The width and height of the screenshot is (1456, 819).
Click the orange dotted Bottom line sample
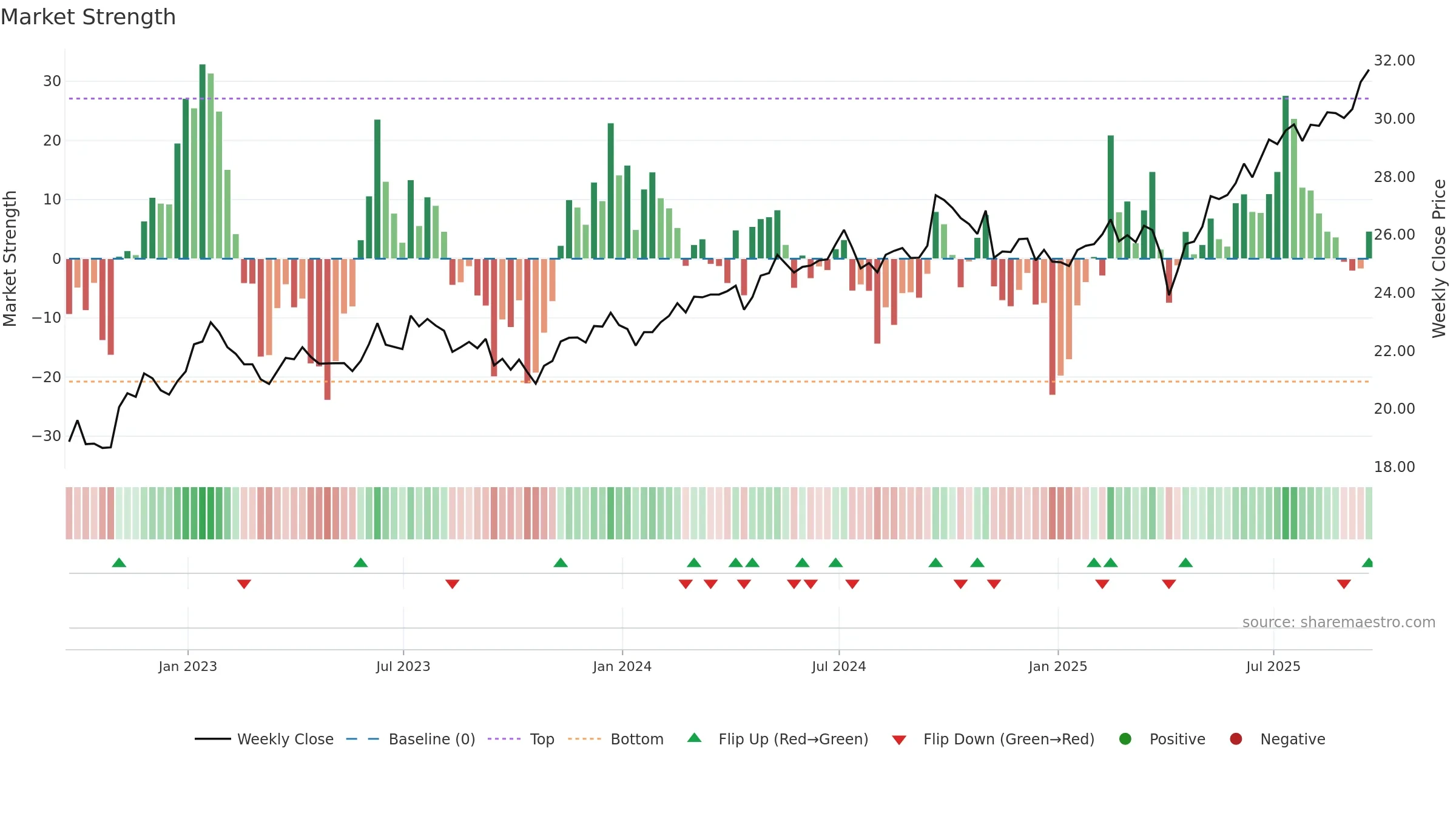pyautogui.click(x=584, y=739)
